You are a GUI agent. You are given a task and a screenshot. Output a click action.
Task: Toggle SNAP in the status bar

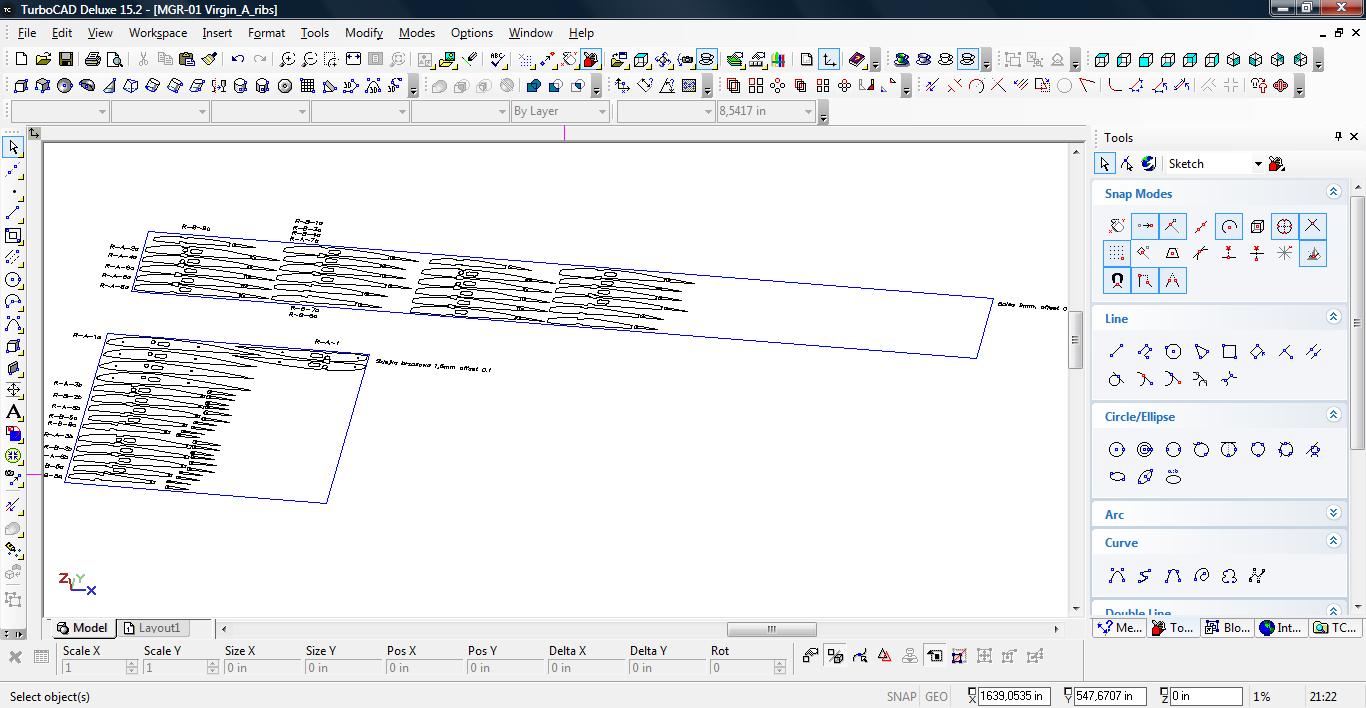[x=900, y=696]
